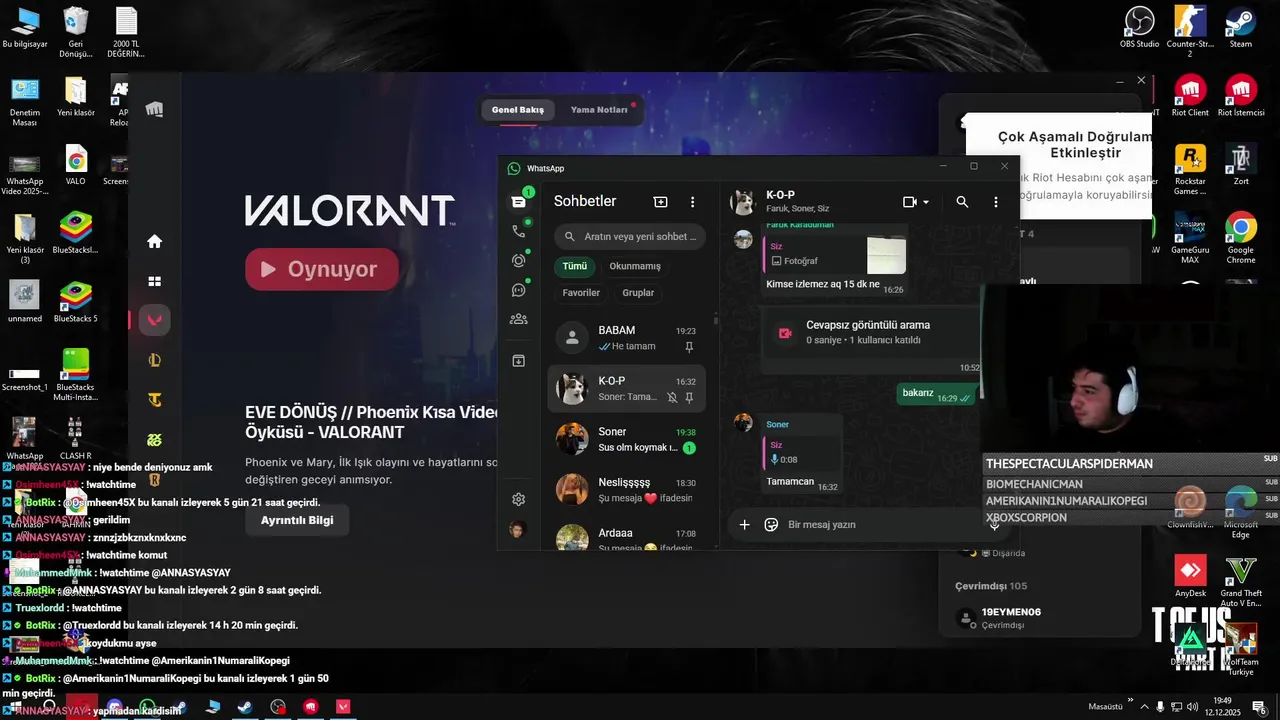The image size is (1280, 720).
Task: Select League of Legends in Riot sidebar
Action: 154,360
